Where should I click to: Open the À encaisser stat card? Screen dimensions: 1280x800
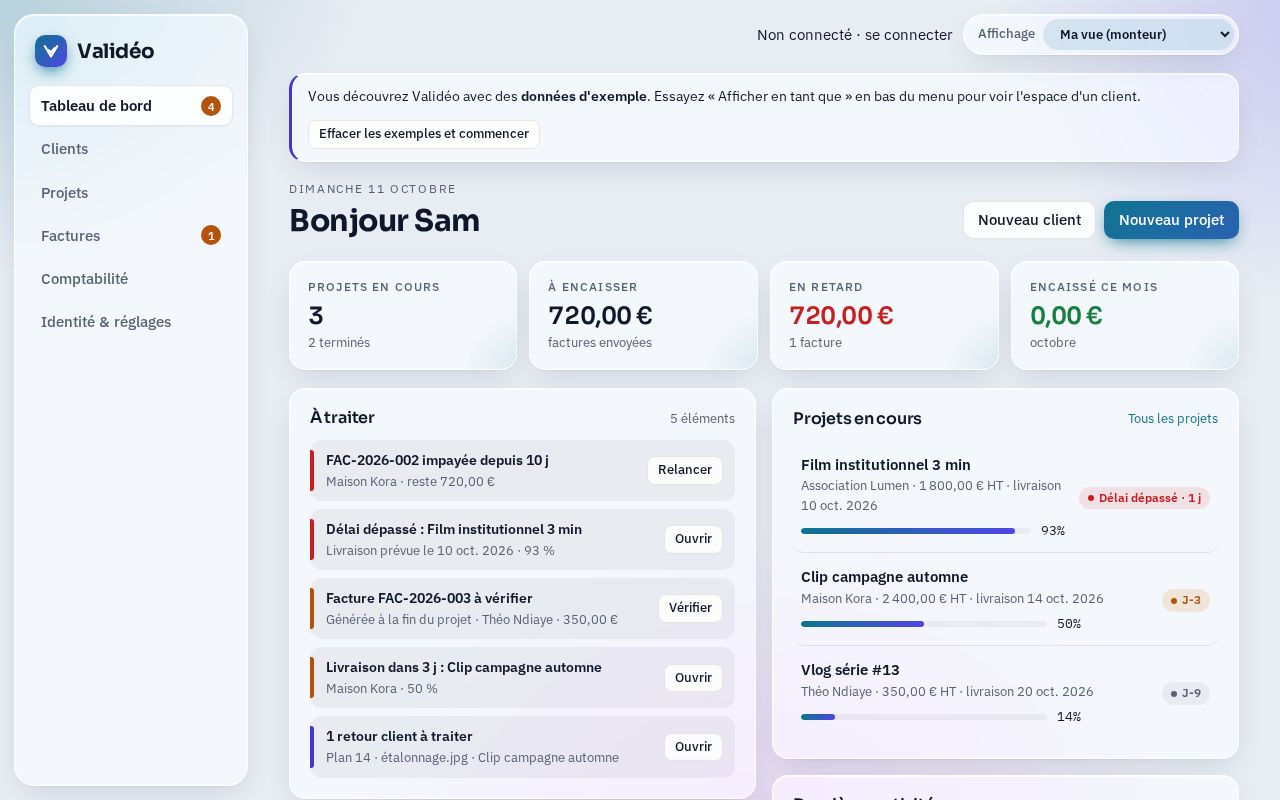[643, 316]
